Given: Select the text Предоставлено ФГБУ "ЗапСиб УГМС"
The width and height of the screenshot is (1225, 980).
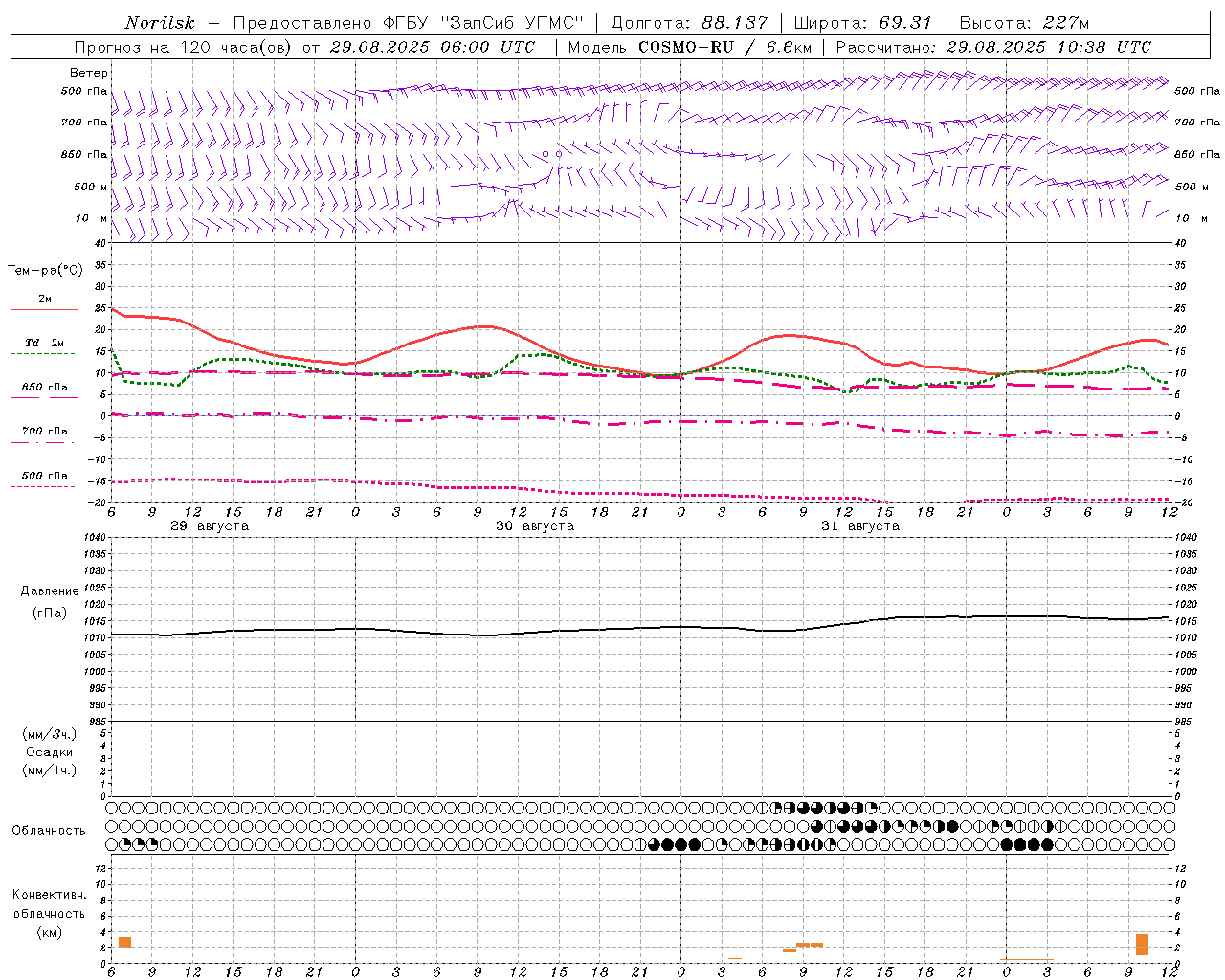Looking at the screenshot, I should coord(409,23).
